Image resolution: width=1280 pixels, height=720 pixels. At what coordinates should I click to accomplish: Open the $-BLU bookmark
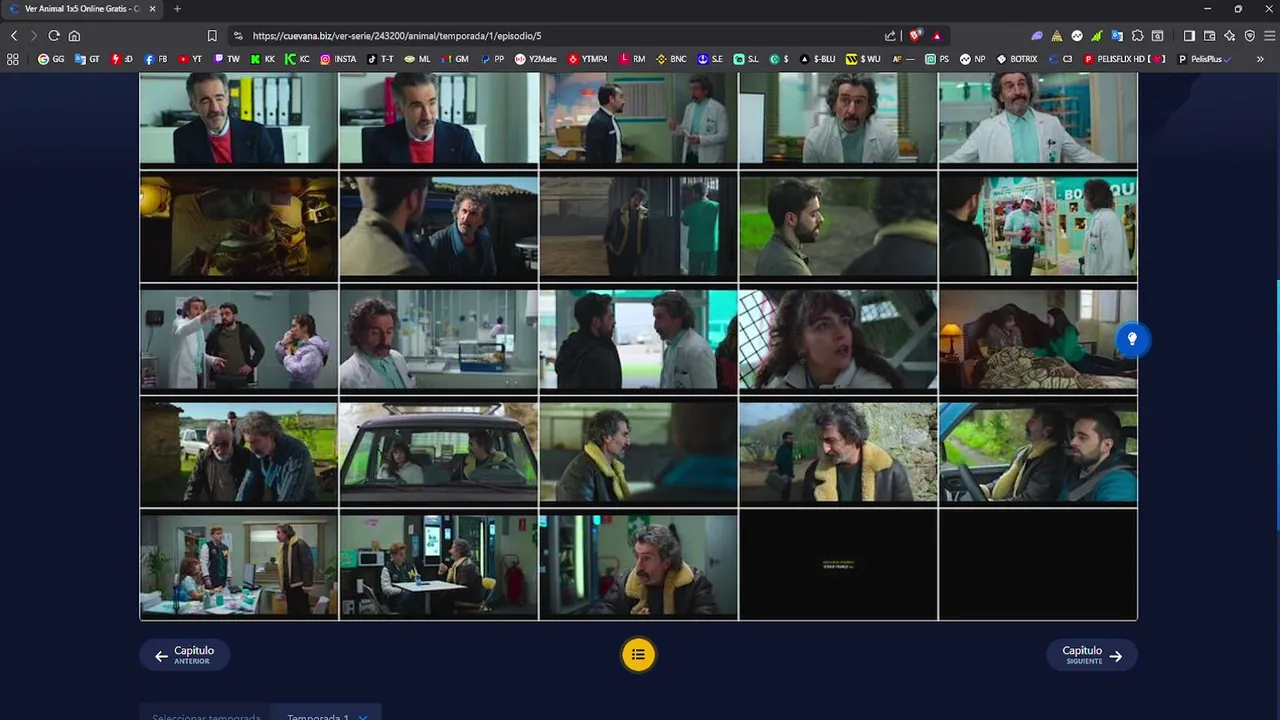point(818,59)
